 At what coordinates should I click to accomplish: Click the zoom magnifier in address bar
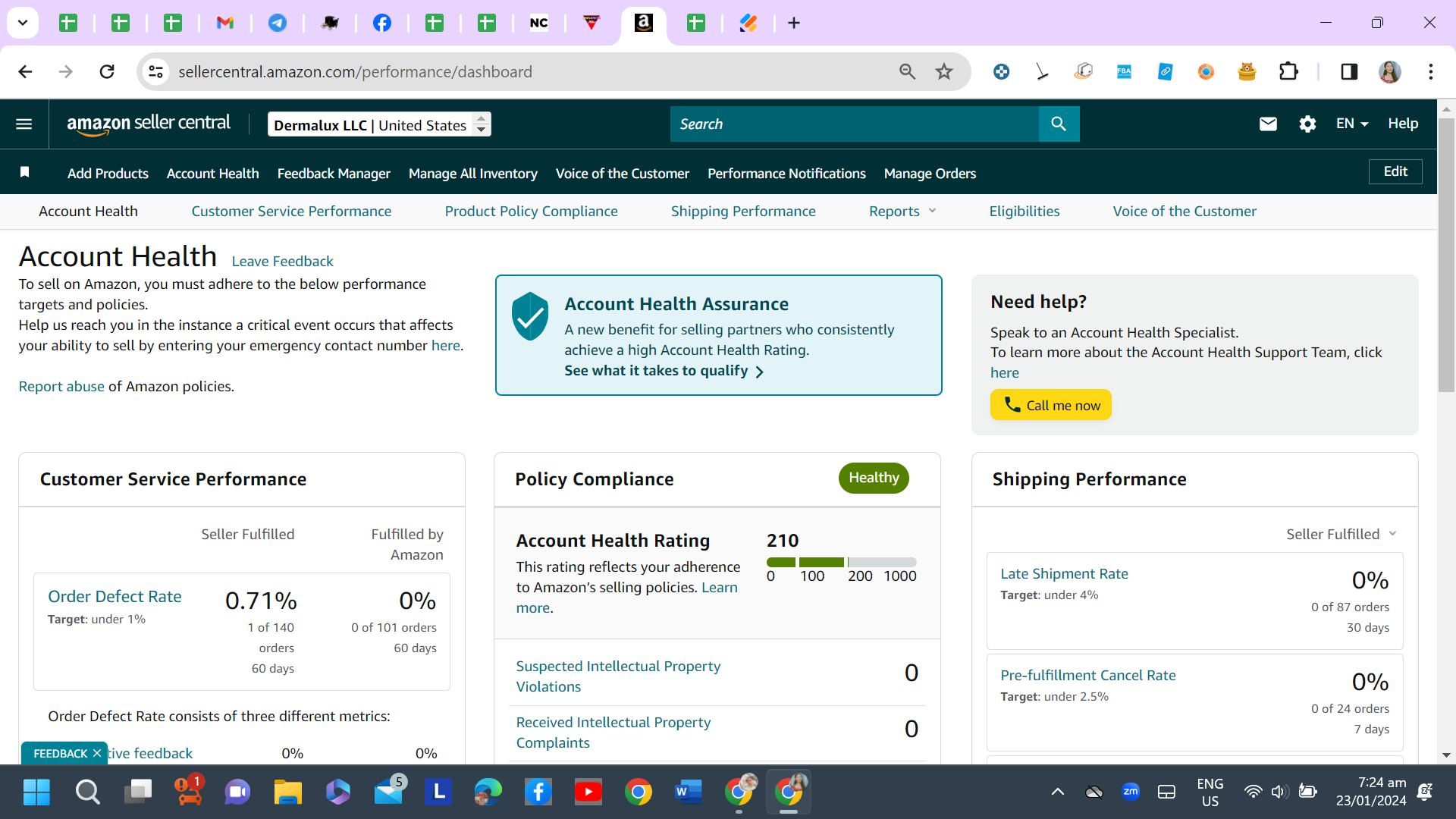click(908, 71)
